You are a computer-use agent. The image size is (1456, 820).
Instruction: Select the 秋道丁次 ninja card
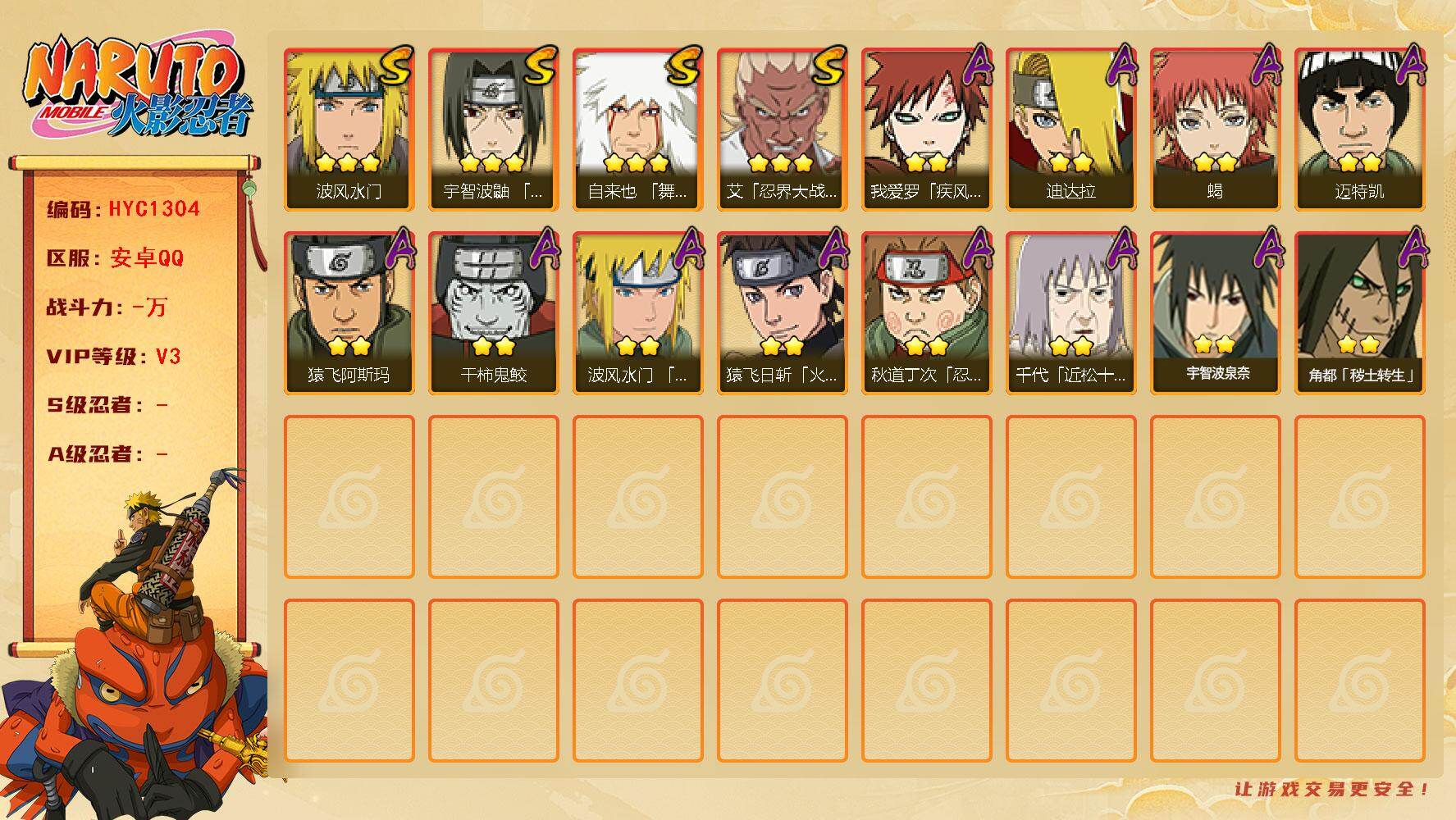pyautogui.click(x=926, y=313)
